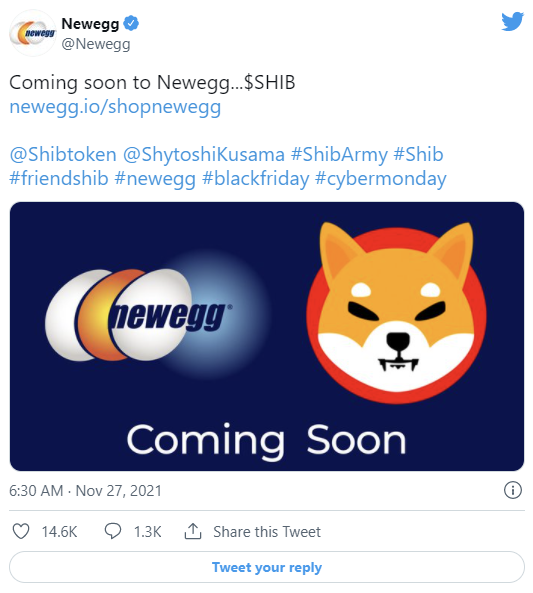Open the tweet info circle icon

point(513,491)
